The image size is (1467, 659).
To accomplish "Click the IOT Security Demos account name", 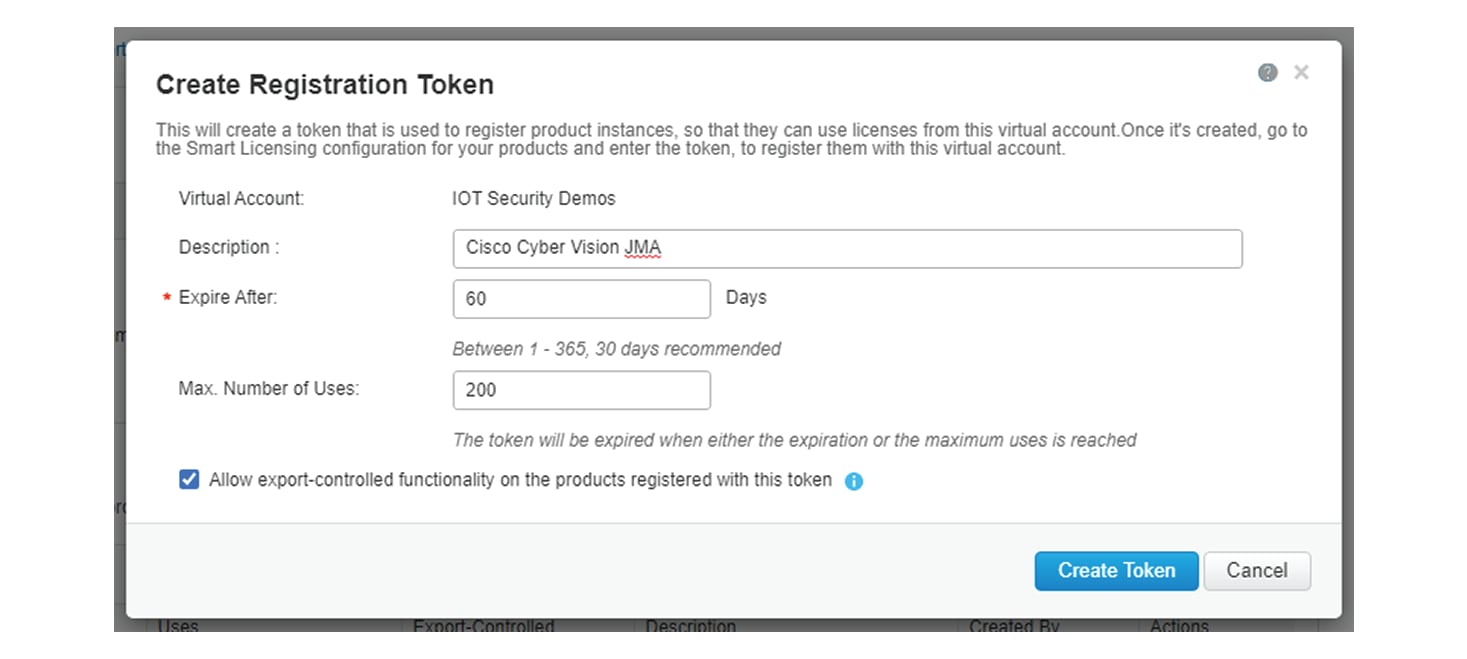I will (x=535, y=198).
